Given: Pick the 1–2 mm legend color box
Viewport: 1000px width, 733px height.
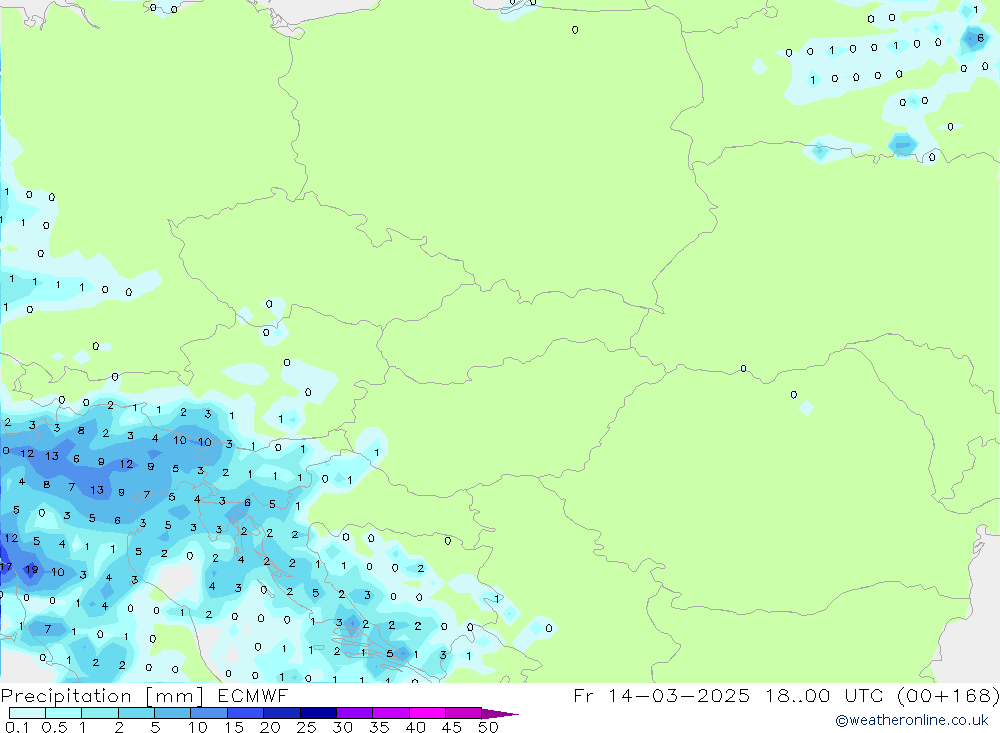Looking at the screenshot, I should [x=100, y=713].
